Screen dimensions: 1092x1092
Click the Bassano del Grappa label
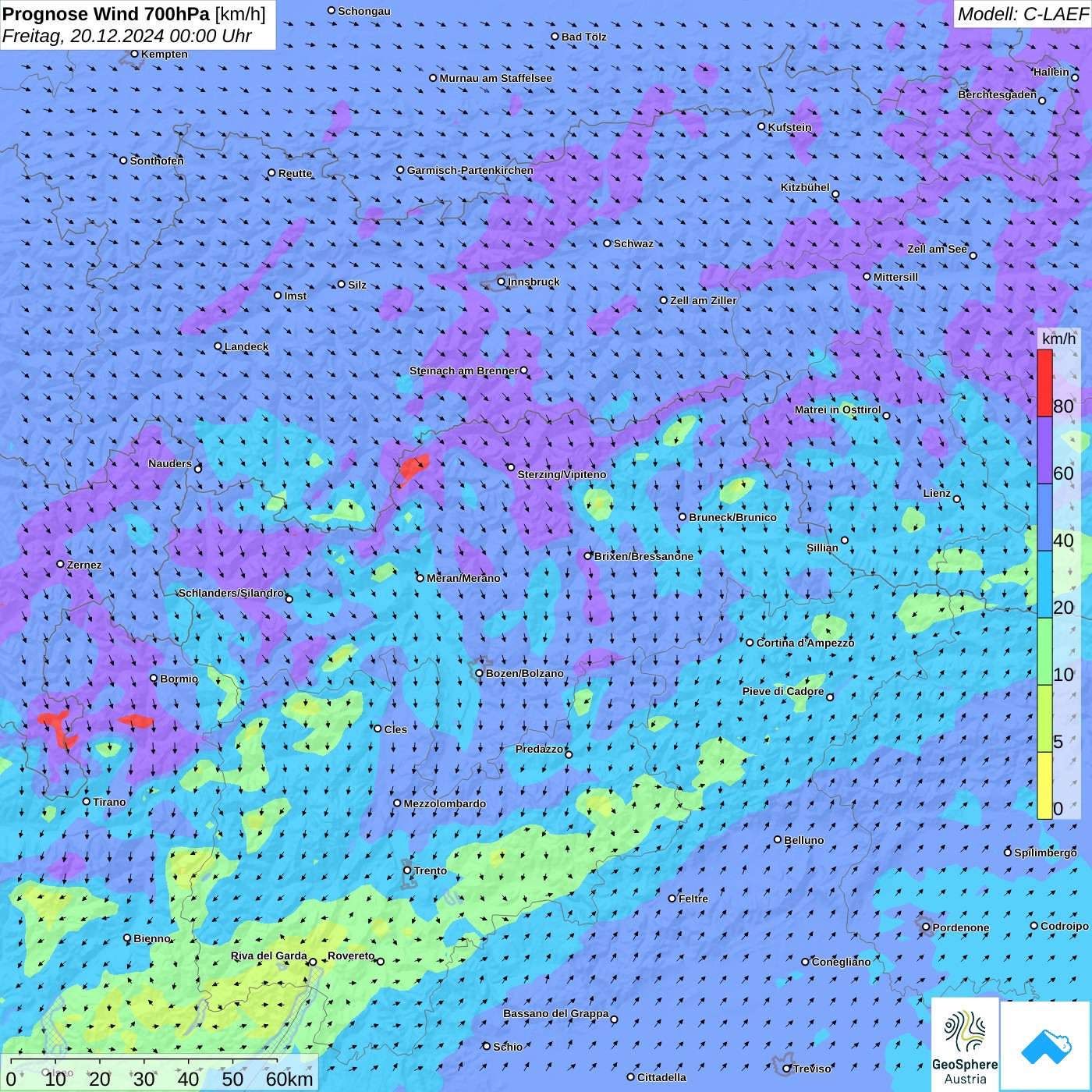555,1013
